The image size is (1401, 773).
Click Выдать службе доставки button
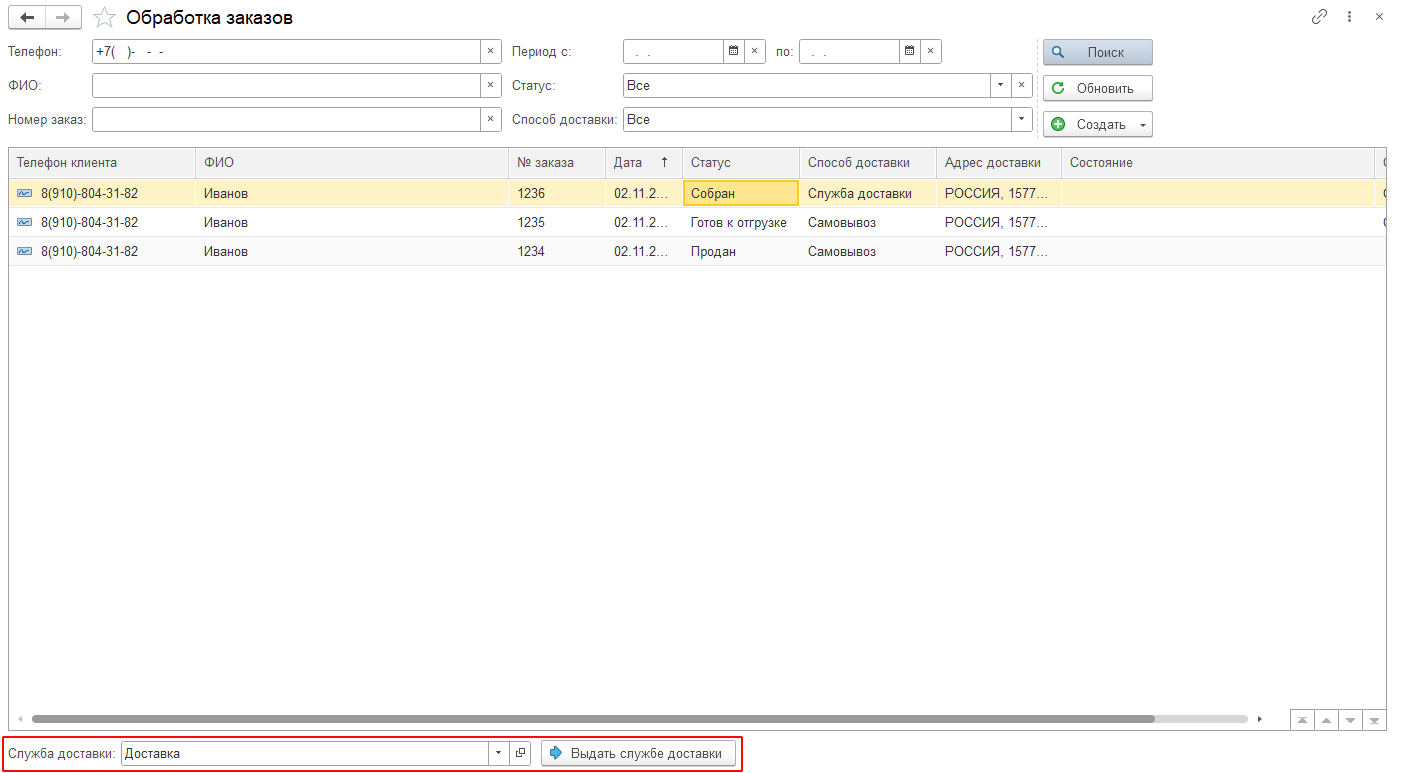639,753
